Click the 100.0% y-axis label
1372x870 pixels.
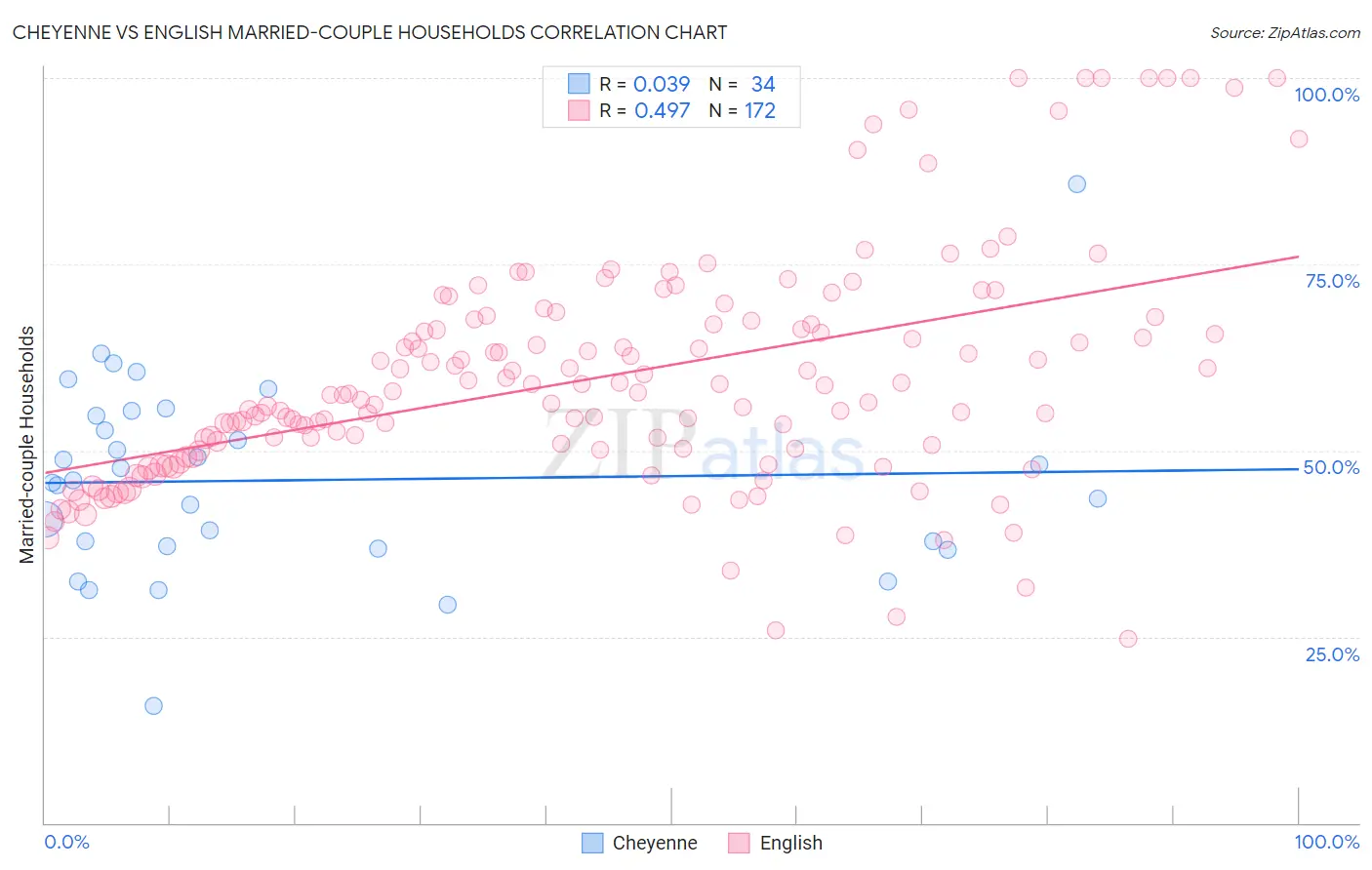click(x=1326, y=95)
